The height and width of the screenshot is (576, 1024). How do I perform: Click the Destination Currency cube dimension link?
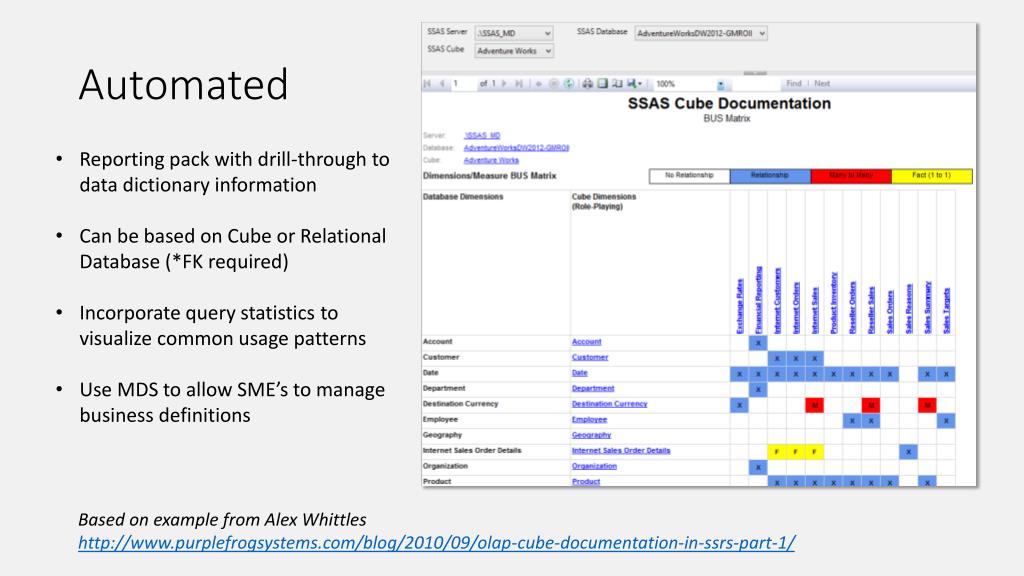tap(609, 404)
